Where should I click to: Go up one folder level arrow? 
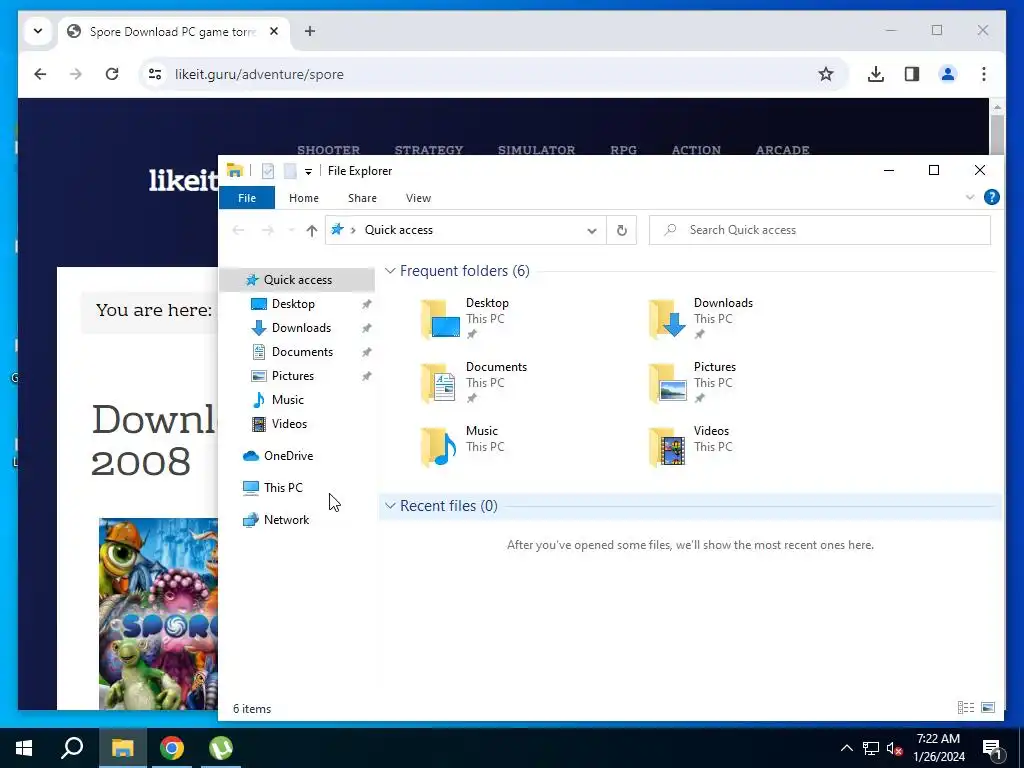point(312,230)
